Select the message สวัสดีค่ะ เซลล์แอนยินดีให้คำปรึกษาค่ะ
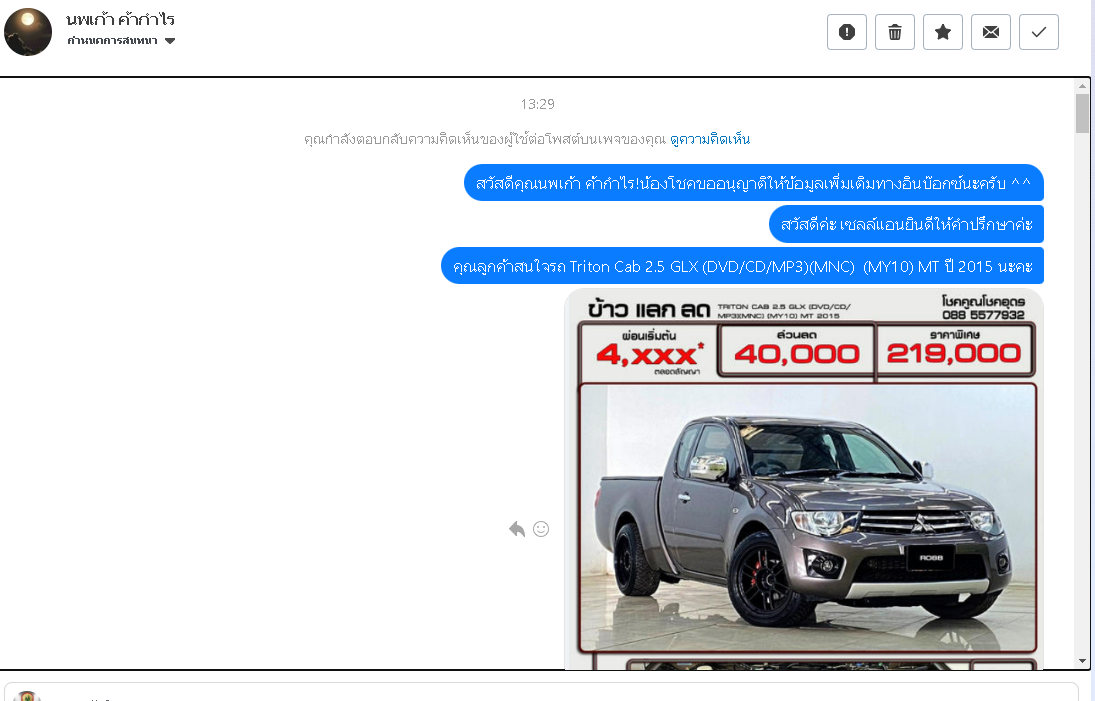Image resolution: width=1095 pixels, height=701 pixels. coord(906,225)
